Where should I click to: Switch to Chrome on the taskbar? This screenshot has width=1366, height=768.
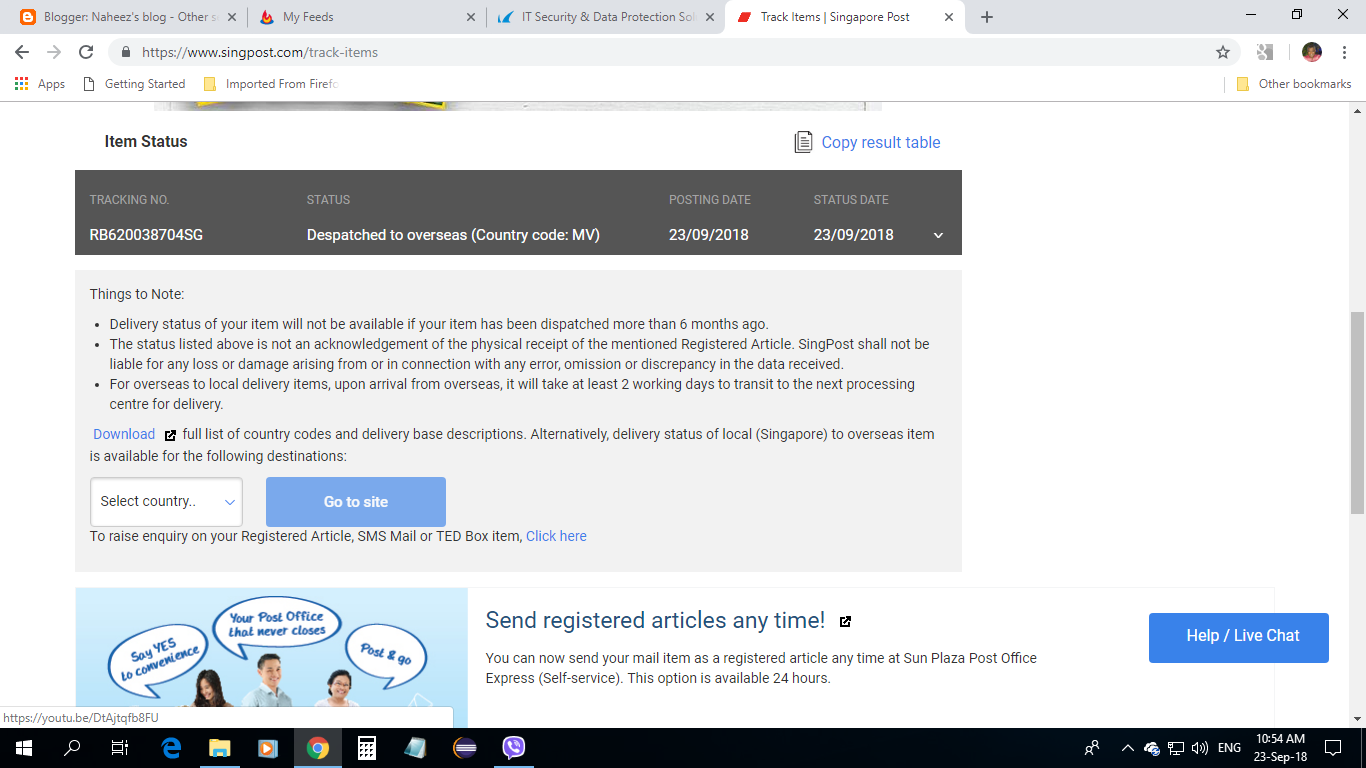318,748
